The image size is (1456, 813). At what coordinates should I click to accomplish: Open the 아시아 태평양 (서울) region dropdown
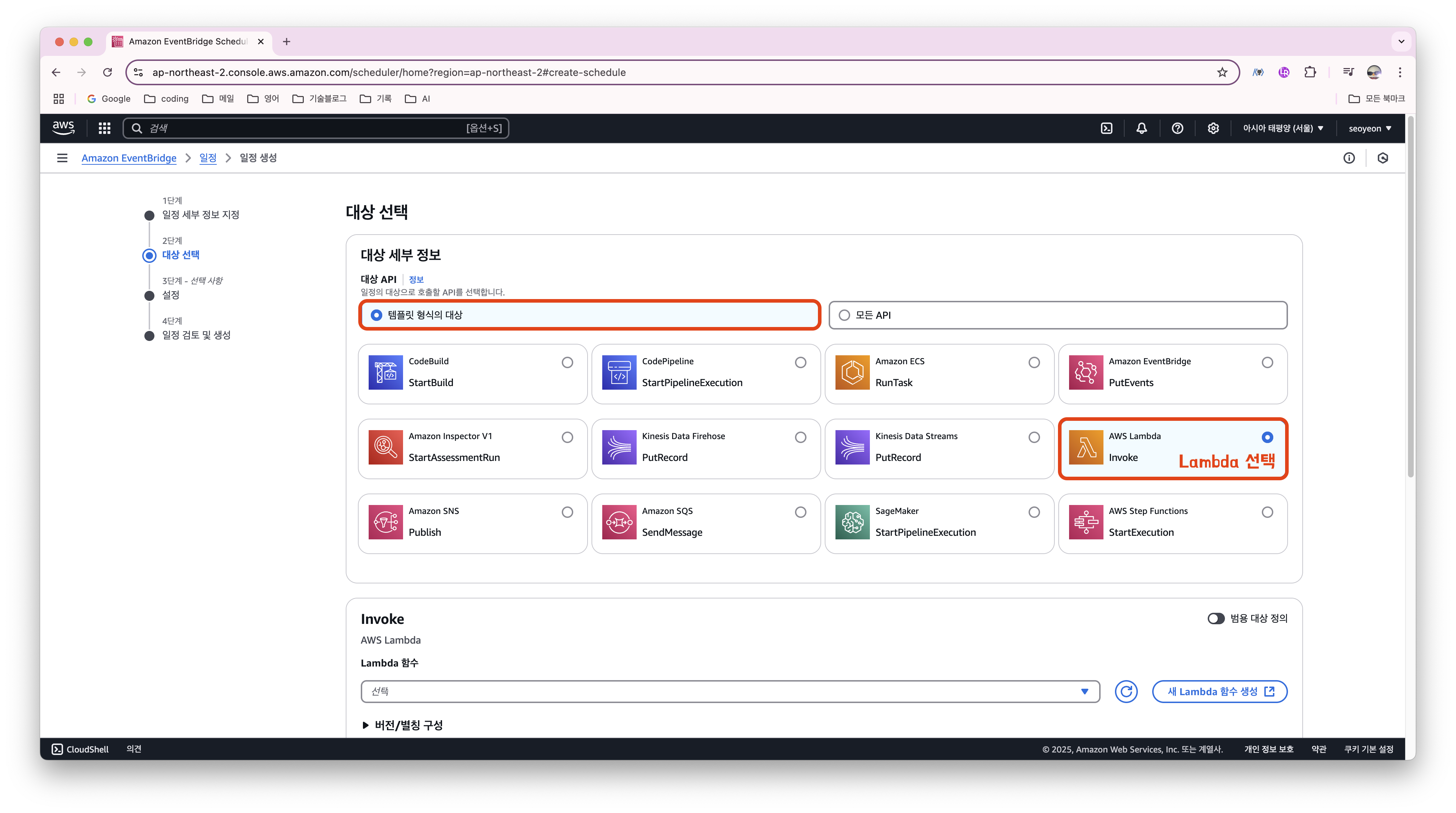pos(1283,128)
